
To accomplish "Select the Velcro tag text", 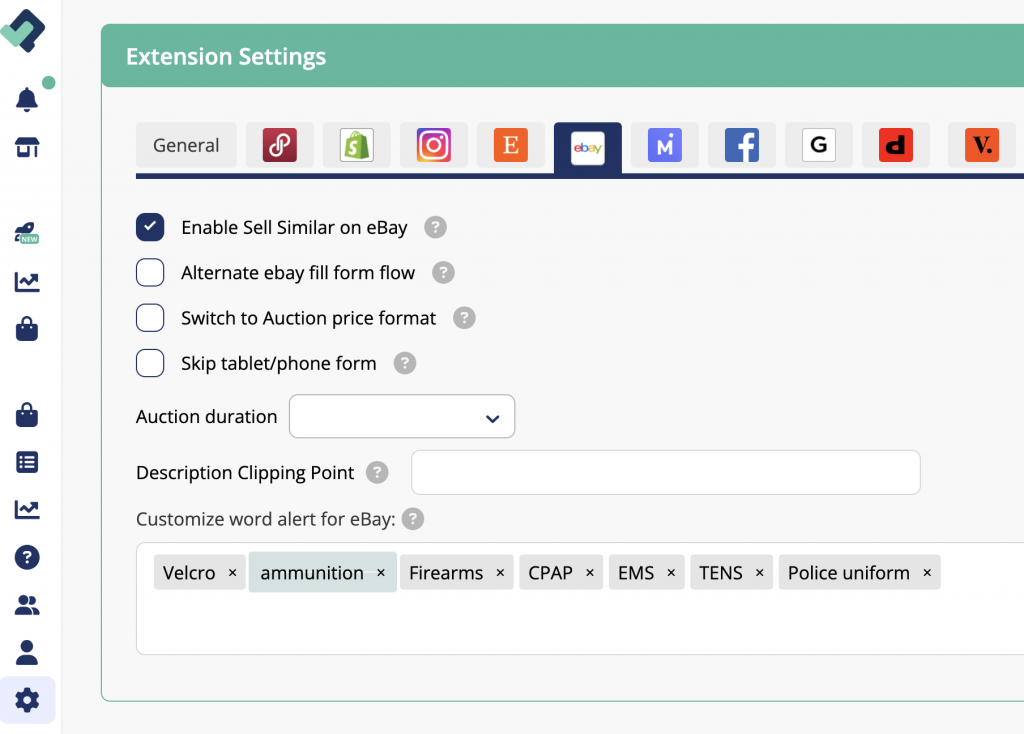I will 189,573.
